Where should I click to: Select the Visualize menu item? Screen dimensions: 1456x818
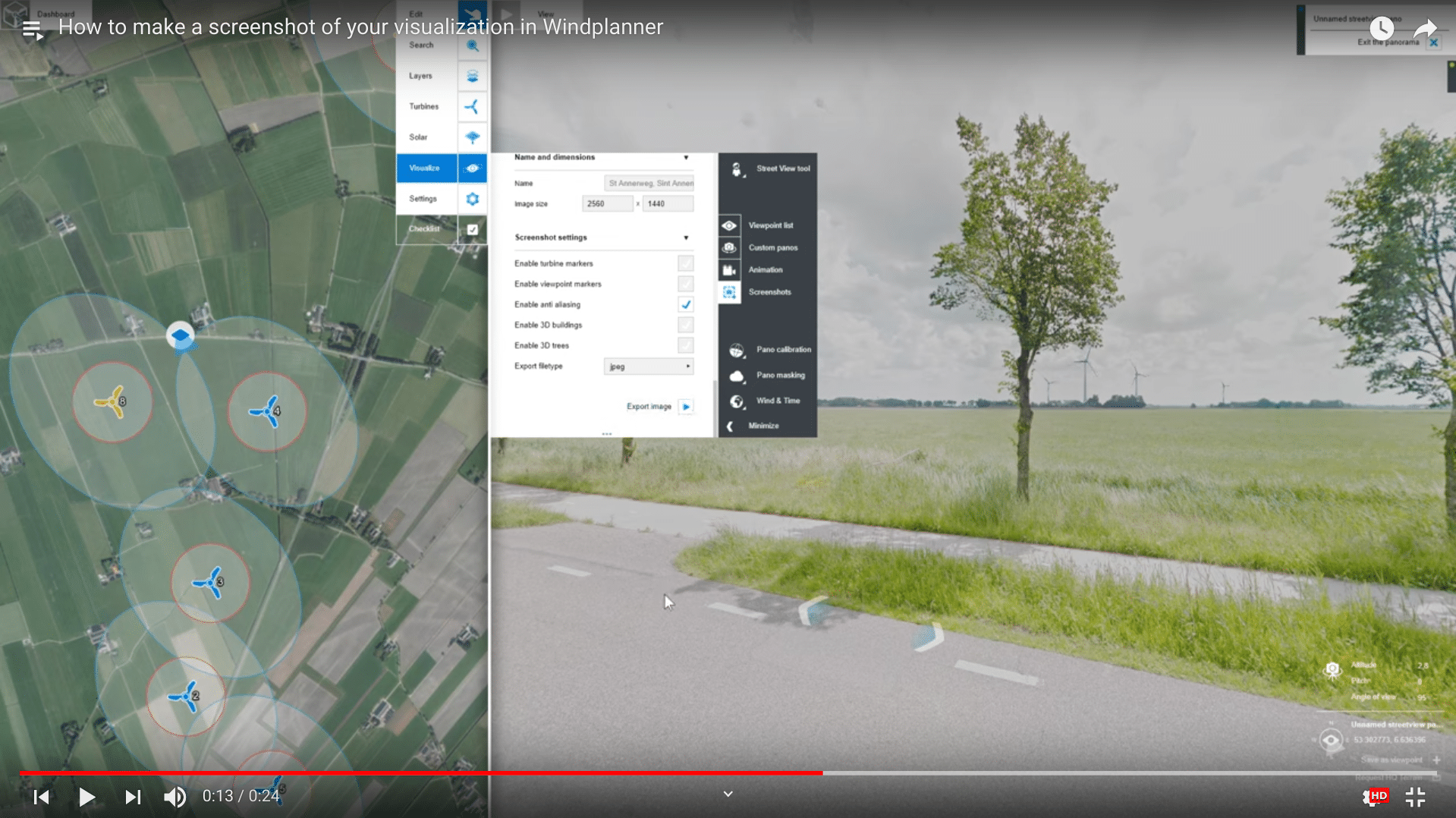click(427, 168)
